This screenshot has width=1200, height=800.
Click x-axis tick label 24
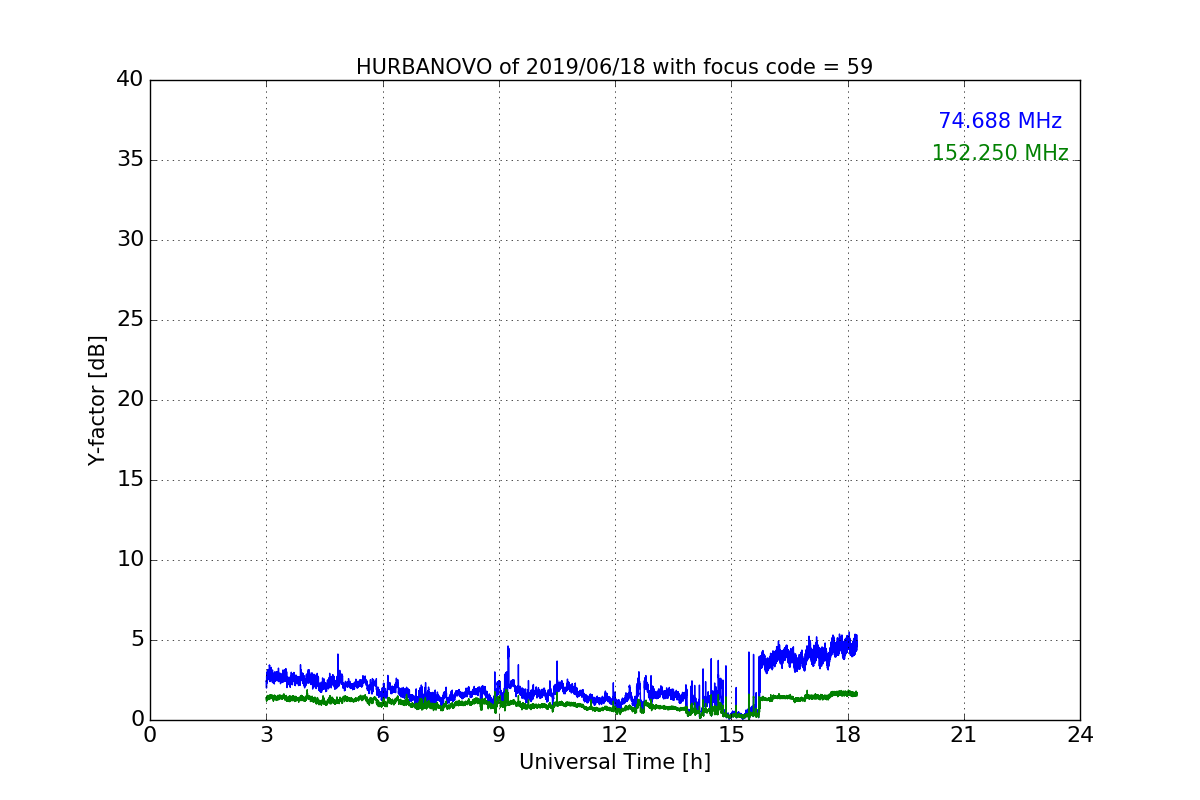click(1080, 735)
